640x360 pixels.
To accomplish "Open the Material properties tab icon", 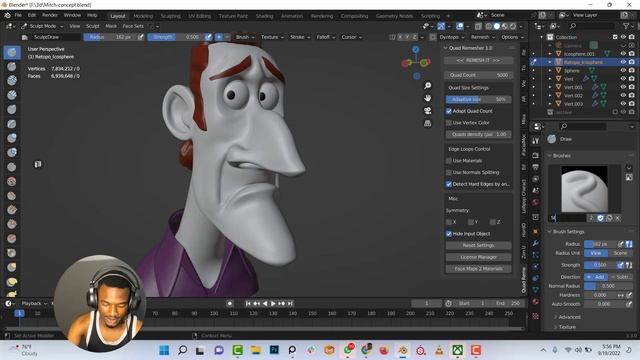I will [x=536, y=302].
